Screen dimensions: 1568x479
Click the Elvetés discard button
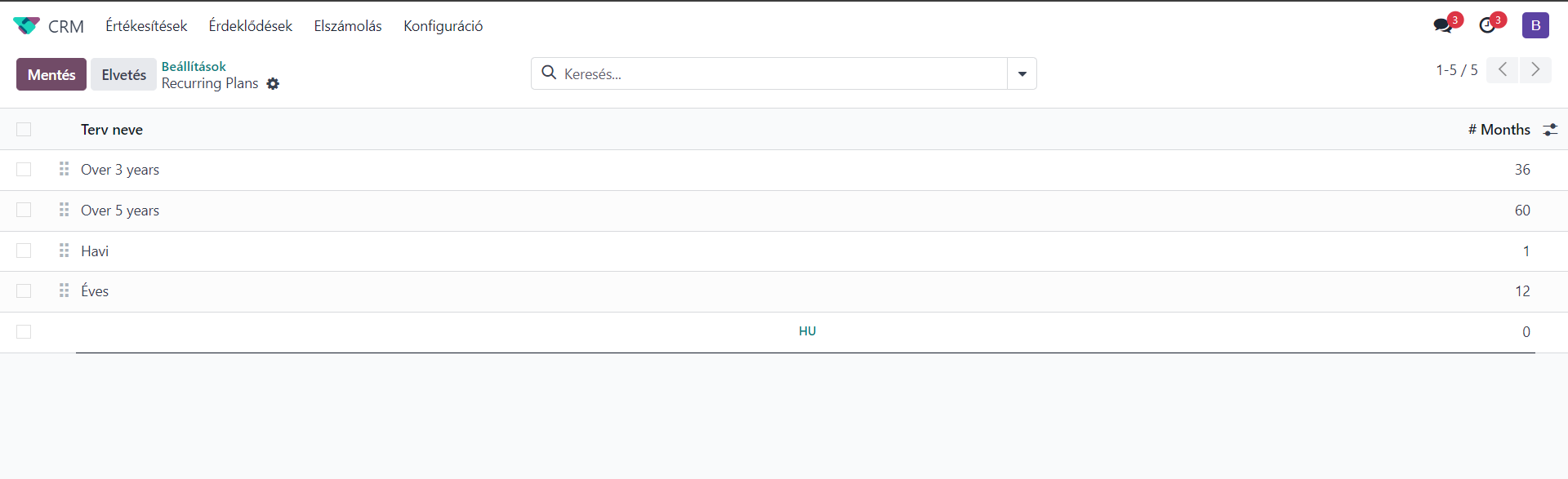[x=123, y=74]
